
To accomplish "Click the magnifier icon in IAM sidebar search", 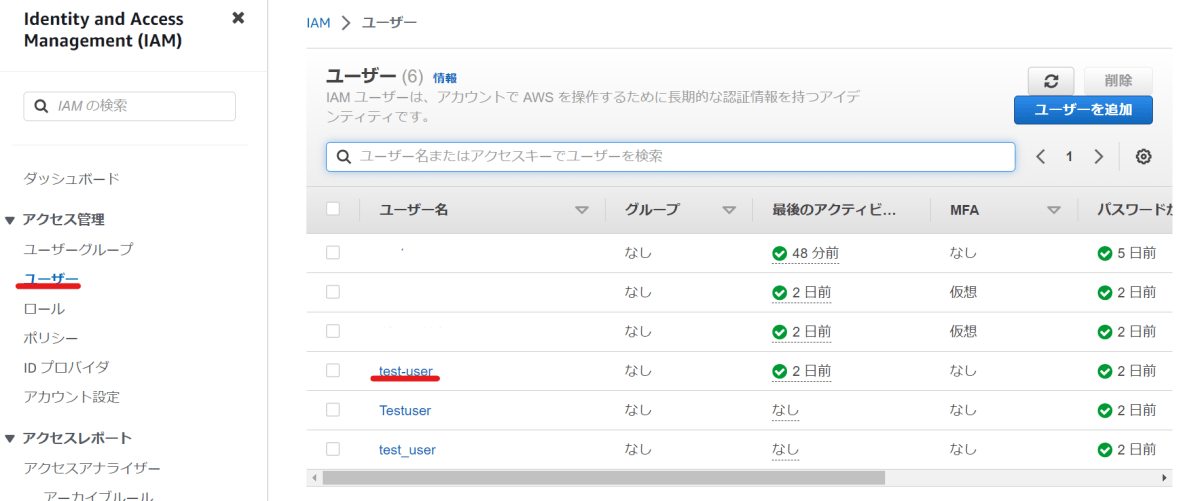I will [x=41, y=106].
